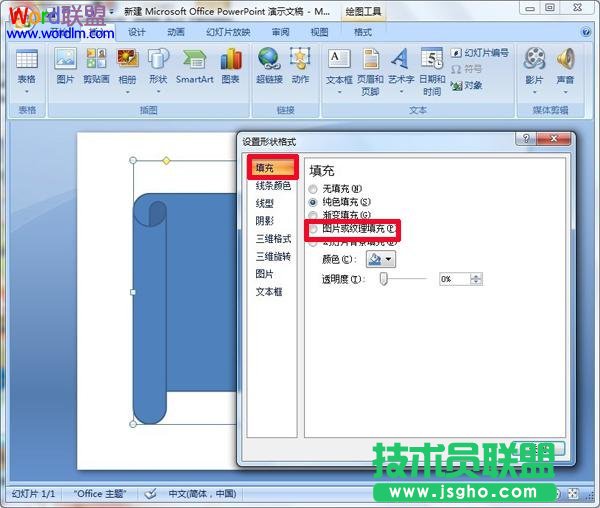Click the 幻灯片 1/1 status text
Viewport: 600px width, 508px height.
(x=33, y=493)
